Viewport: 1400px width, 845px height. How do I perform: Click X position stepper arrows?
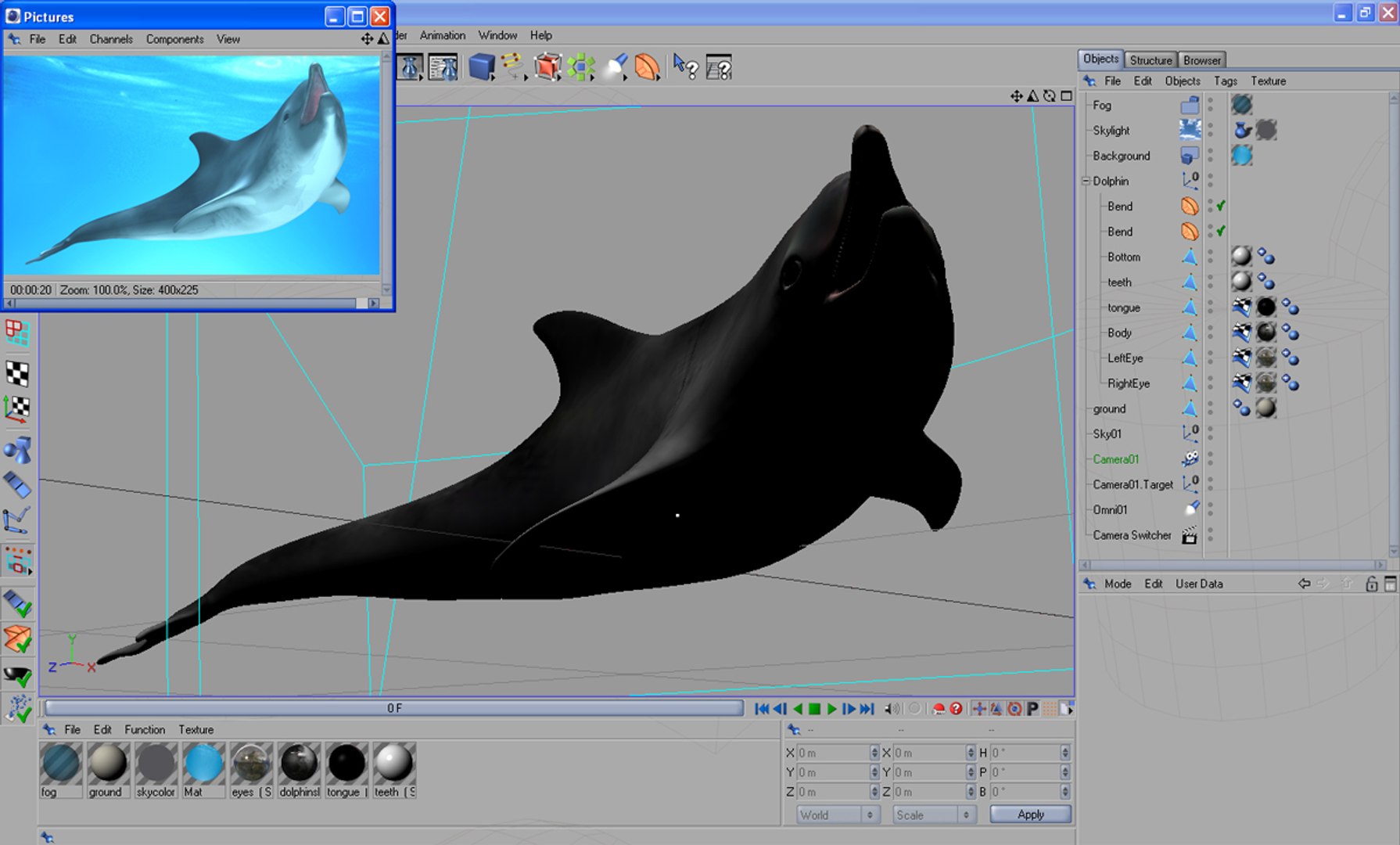pos(874,753)
